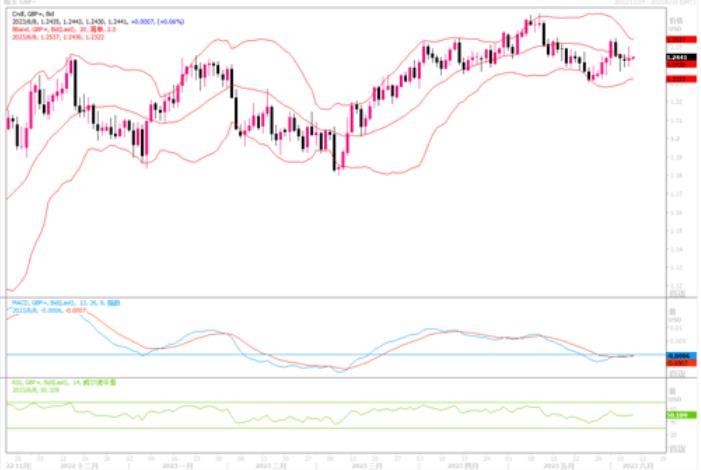The width and height of the screenshot is (701, 470).
Task: Click the price label at top of axis
Action: [x=677, y=19]
